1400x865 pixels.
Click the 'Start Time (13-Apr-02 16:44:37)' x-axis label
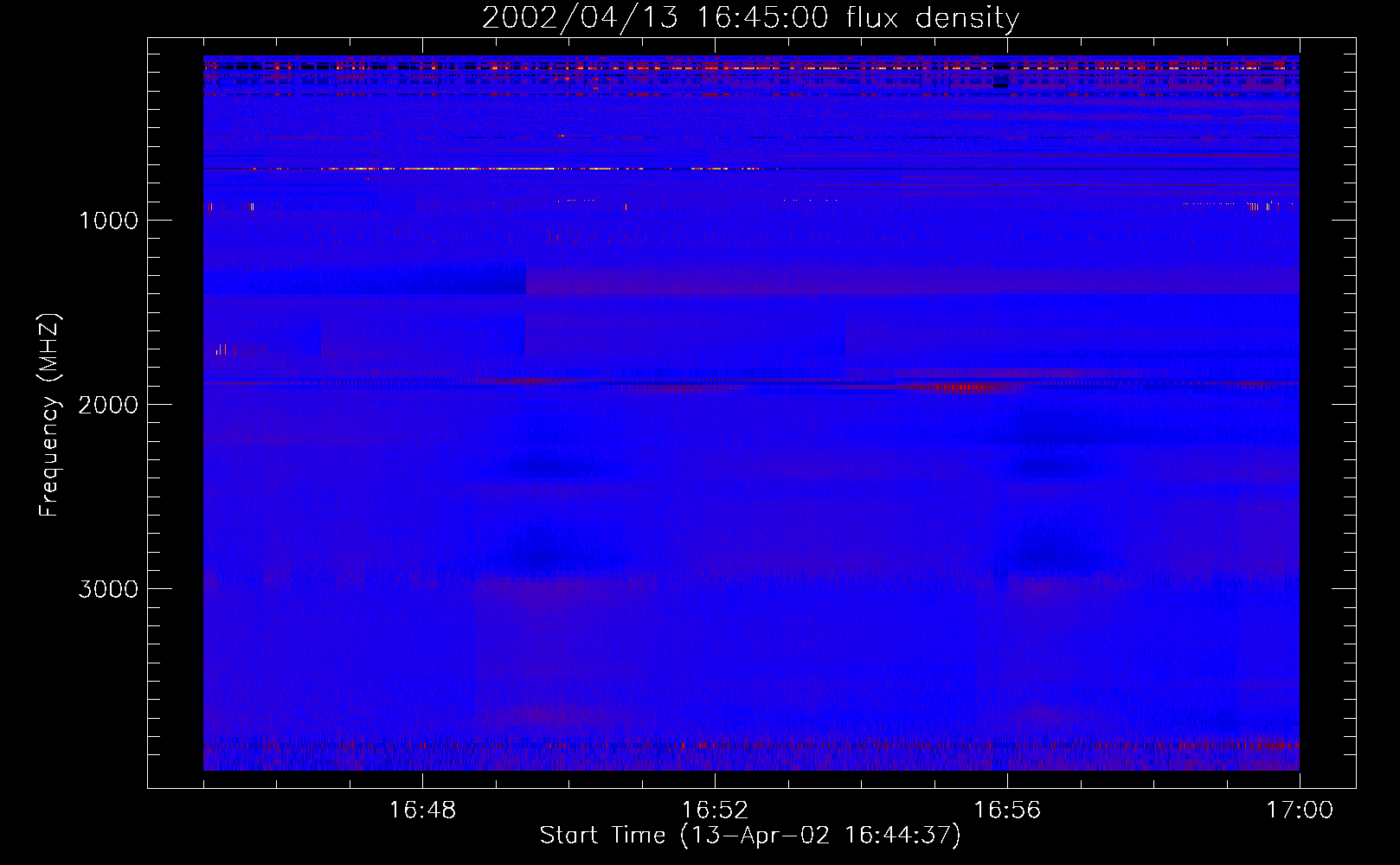tap(750, 836)
